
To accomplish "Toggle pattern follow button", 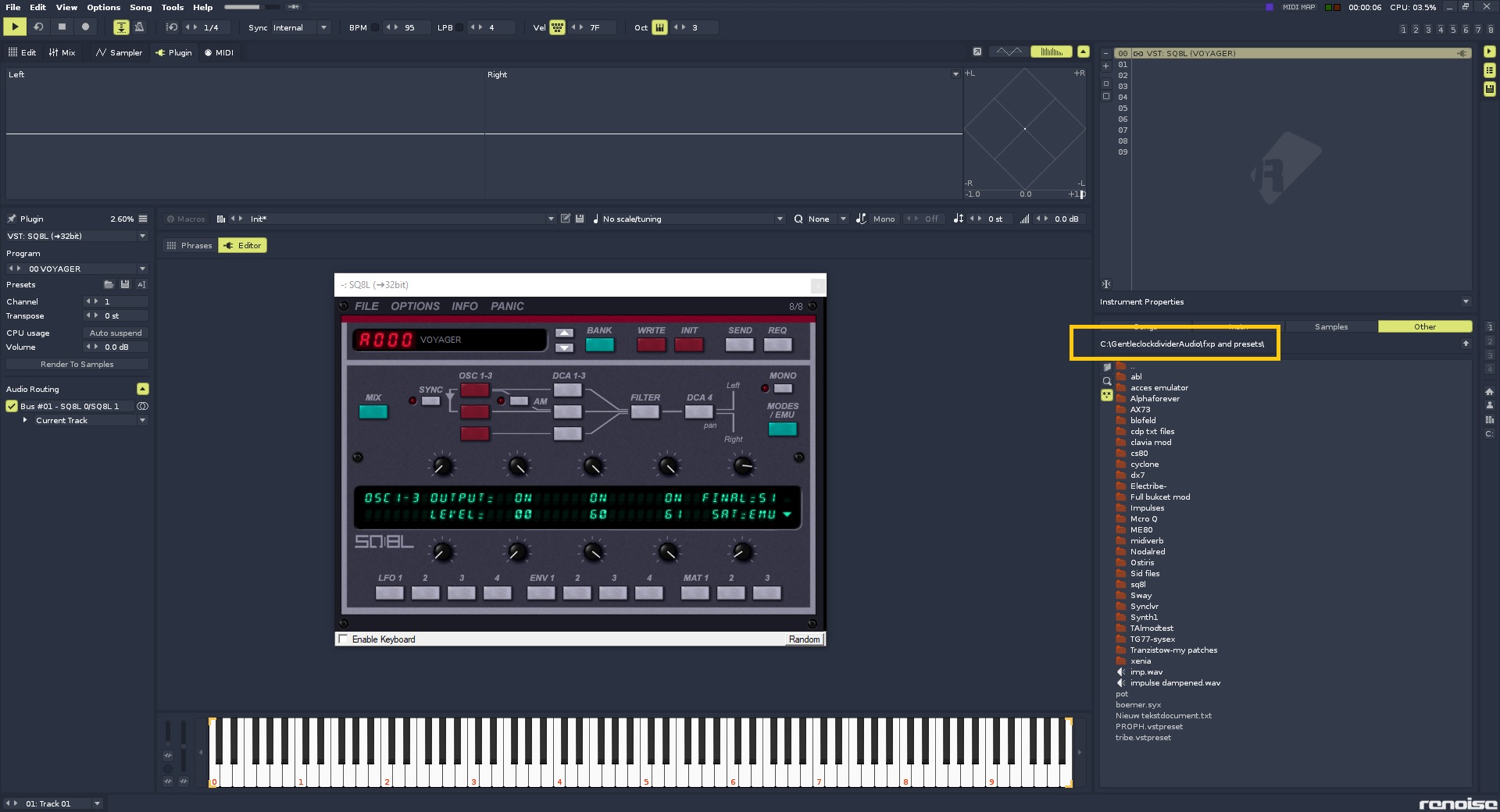I will pyautogui.click(x=121, y=27).
